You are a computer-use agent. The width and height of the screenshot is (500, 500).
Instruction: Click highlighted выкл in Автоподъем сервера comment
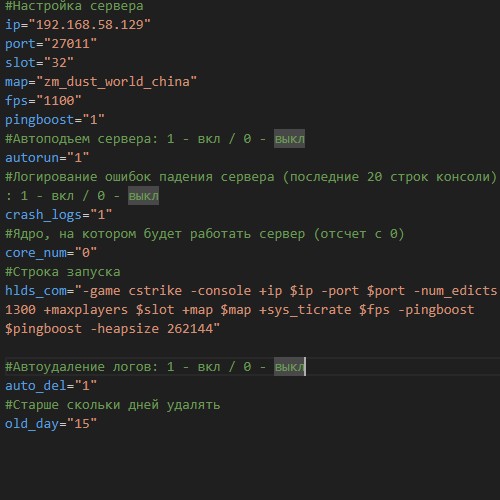[289, 139]
